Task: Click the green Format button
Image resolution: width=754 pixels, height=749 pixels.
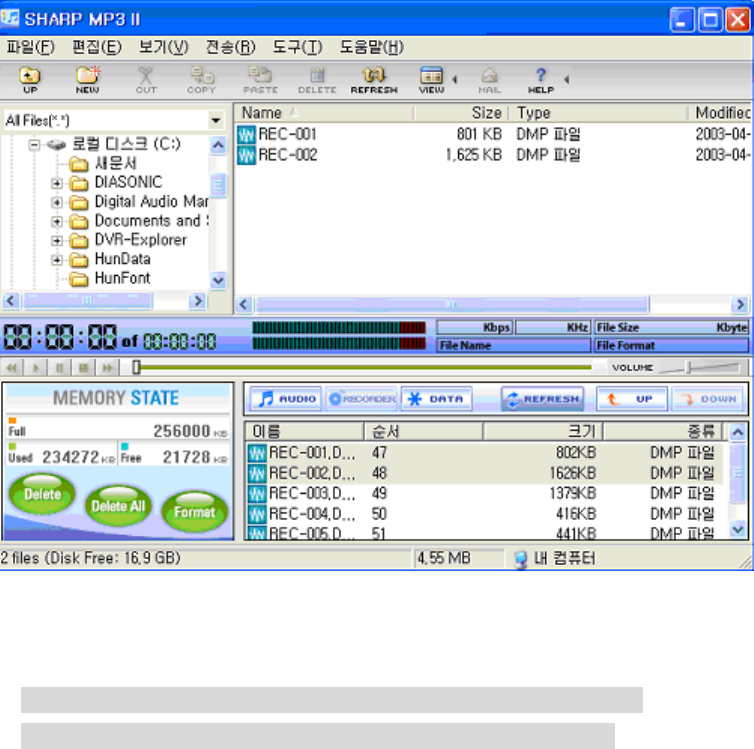Action: tap(194, 512)
